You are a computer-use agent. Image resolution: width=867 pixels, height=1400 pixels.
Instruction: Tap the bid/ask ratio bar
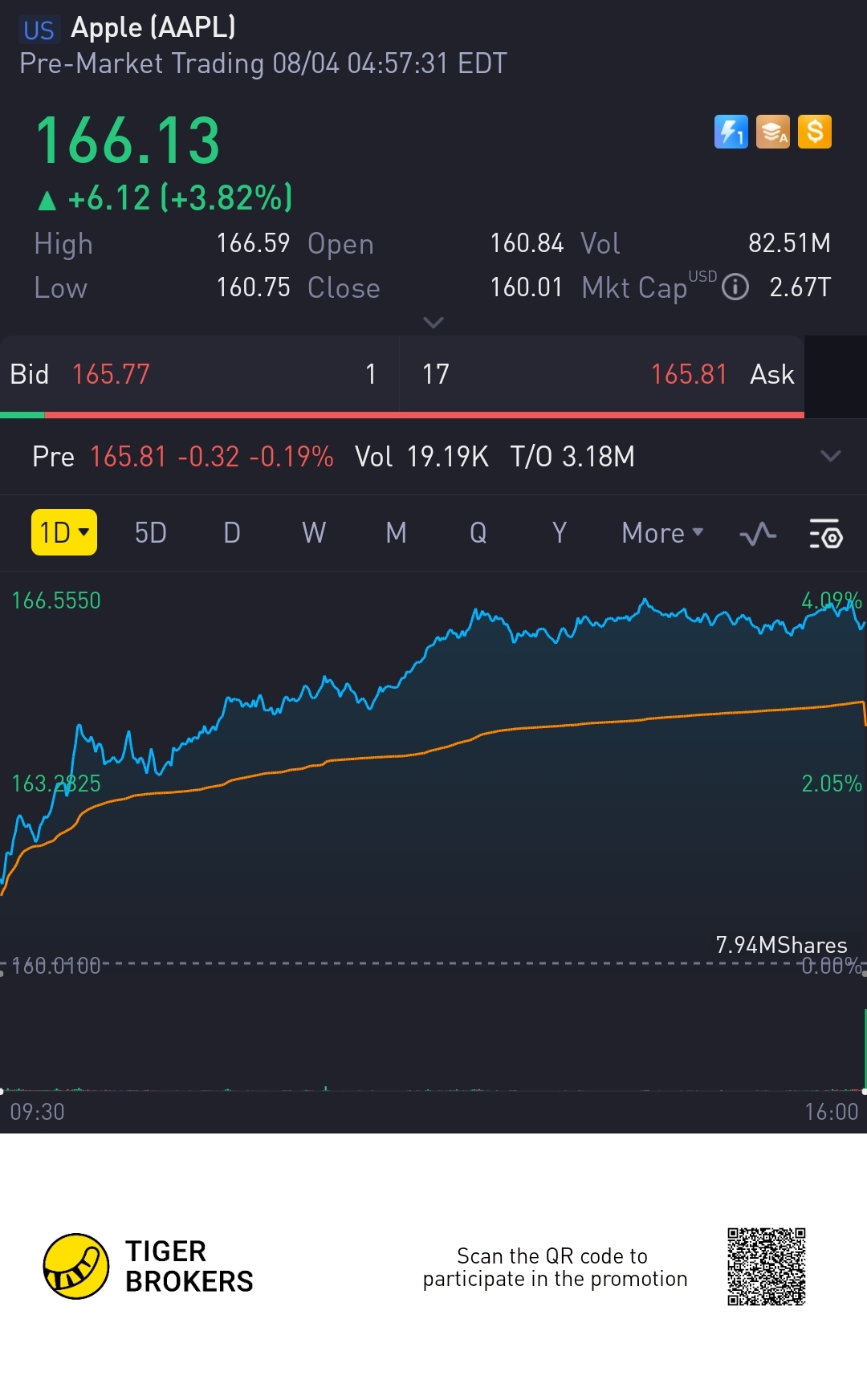(402, 415)
